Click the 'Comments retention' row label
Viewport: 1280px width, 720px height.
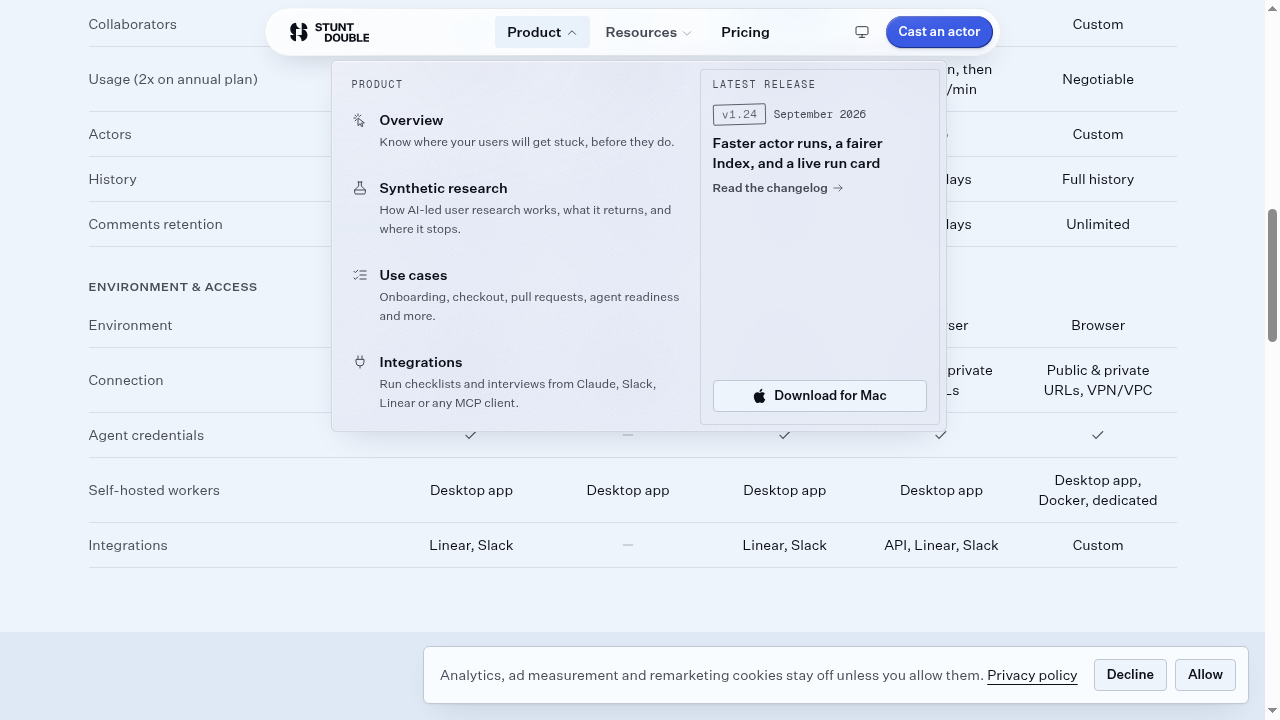[x=155, y=224]
